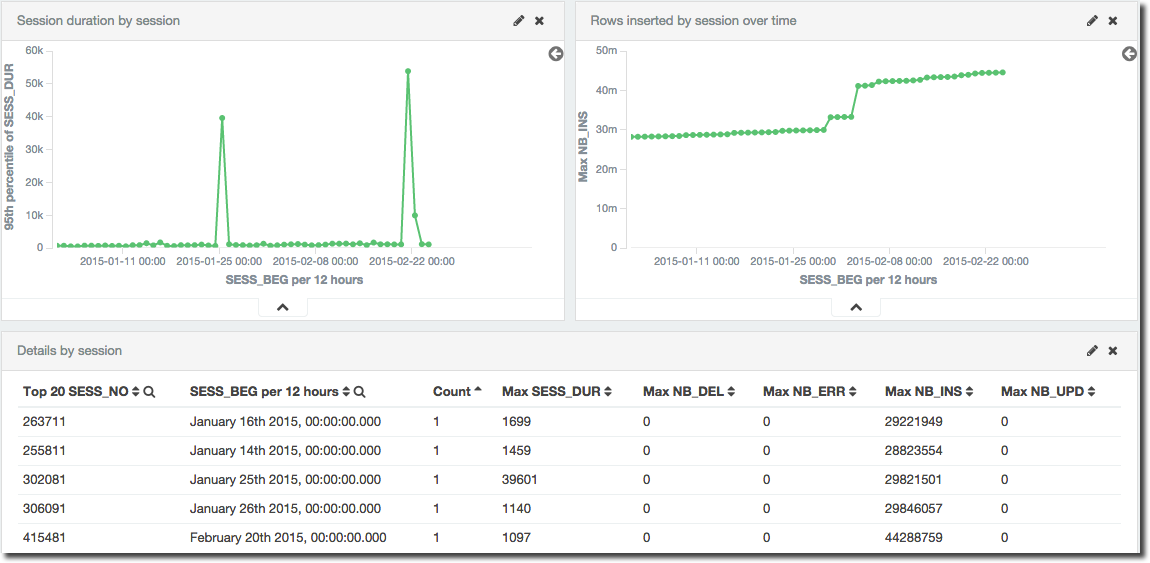Click session number 302081 in table

coord(43,479)
